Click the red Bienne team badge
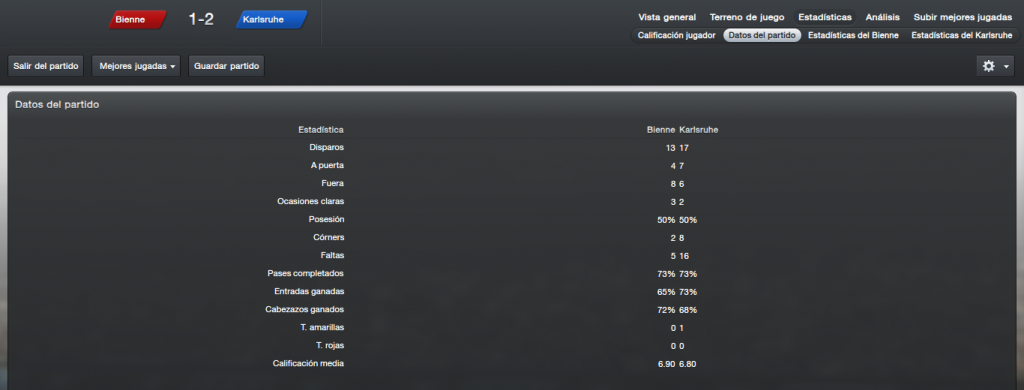Viewport: 1024px width, 390px height. 138,20
